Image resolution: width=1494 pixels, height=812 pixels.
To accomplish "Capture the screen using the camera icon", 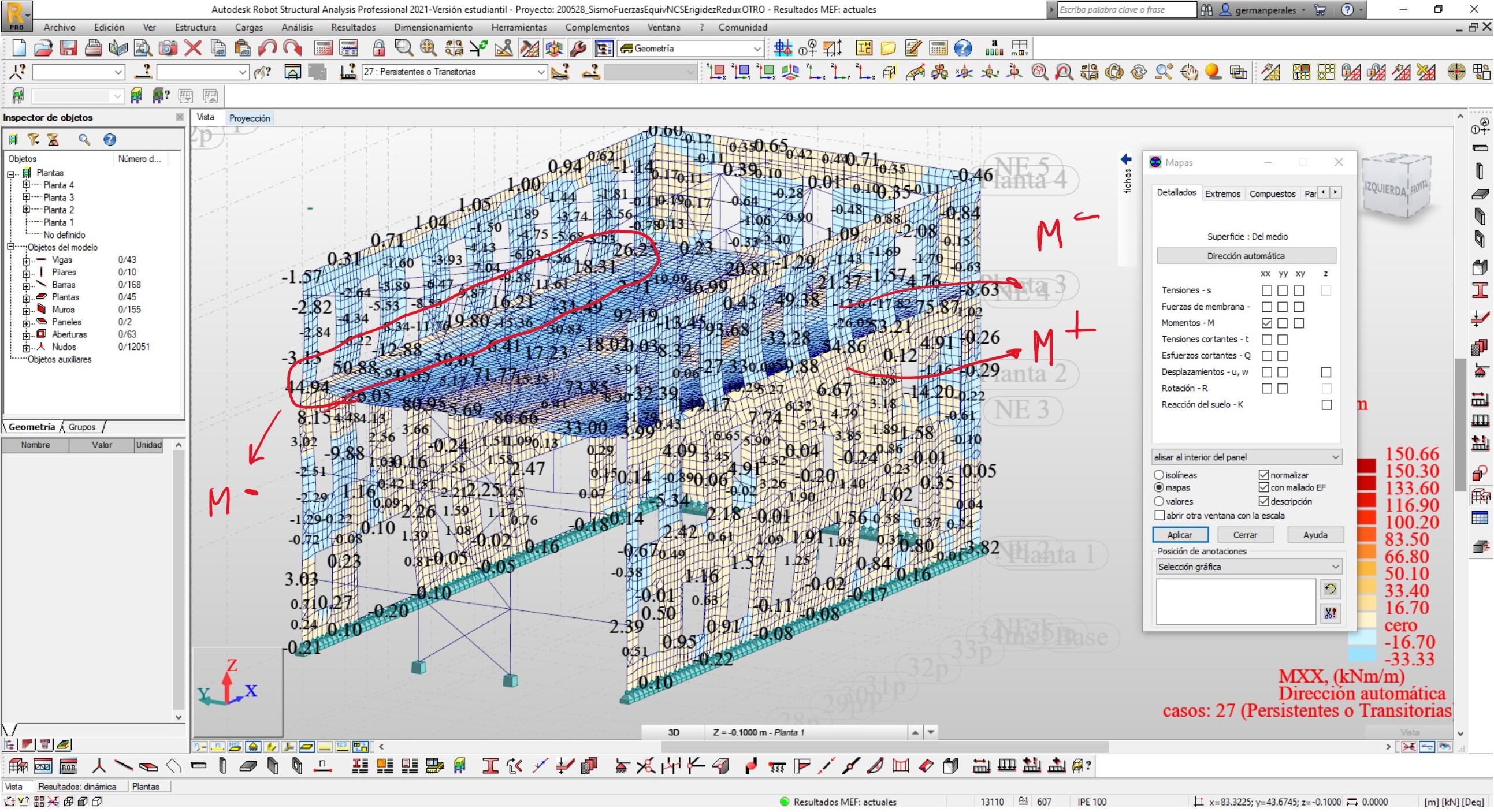I will point(168,49).
